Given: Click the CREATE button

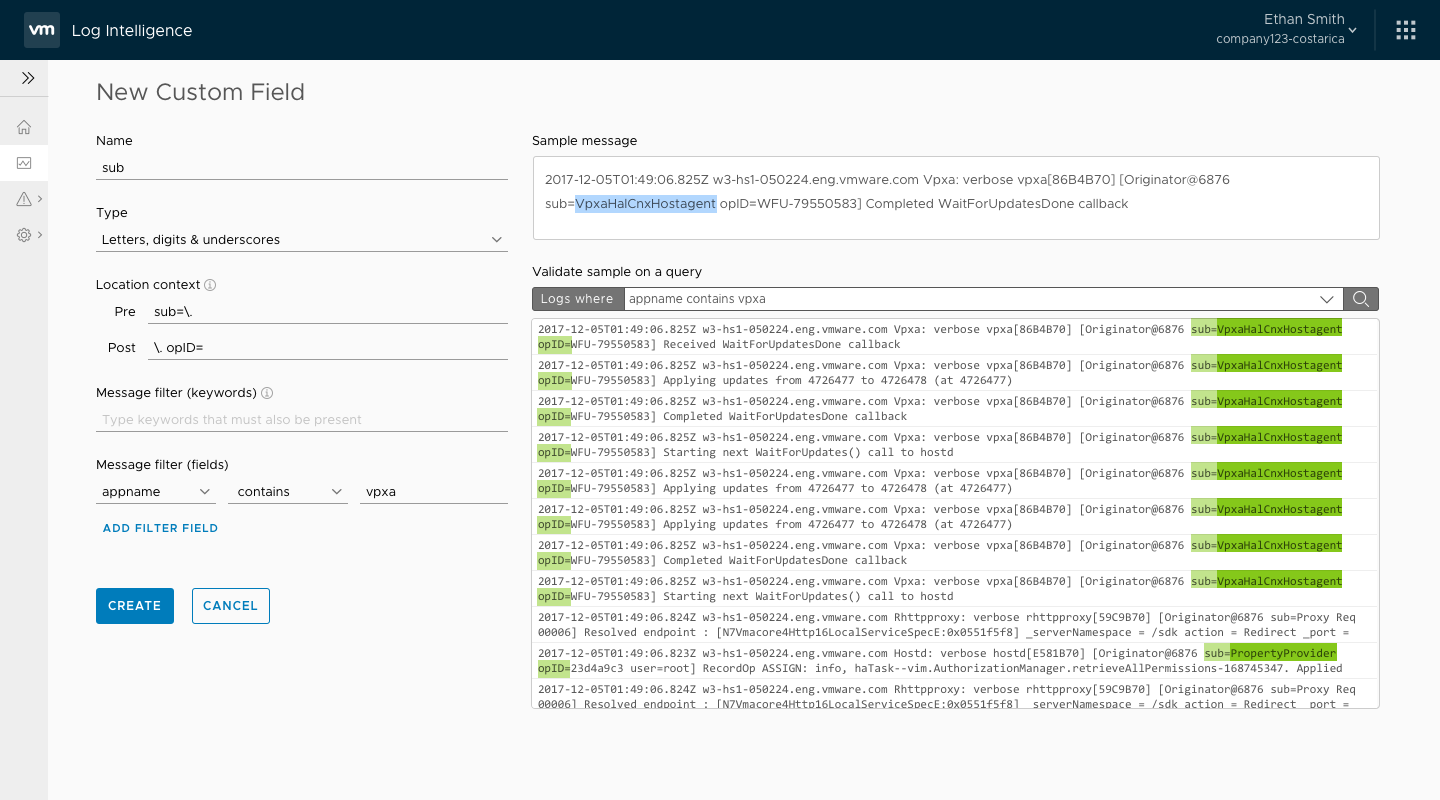Looking at the screenshot, I should click(x=135, y=606).
